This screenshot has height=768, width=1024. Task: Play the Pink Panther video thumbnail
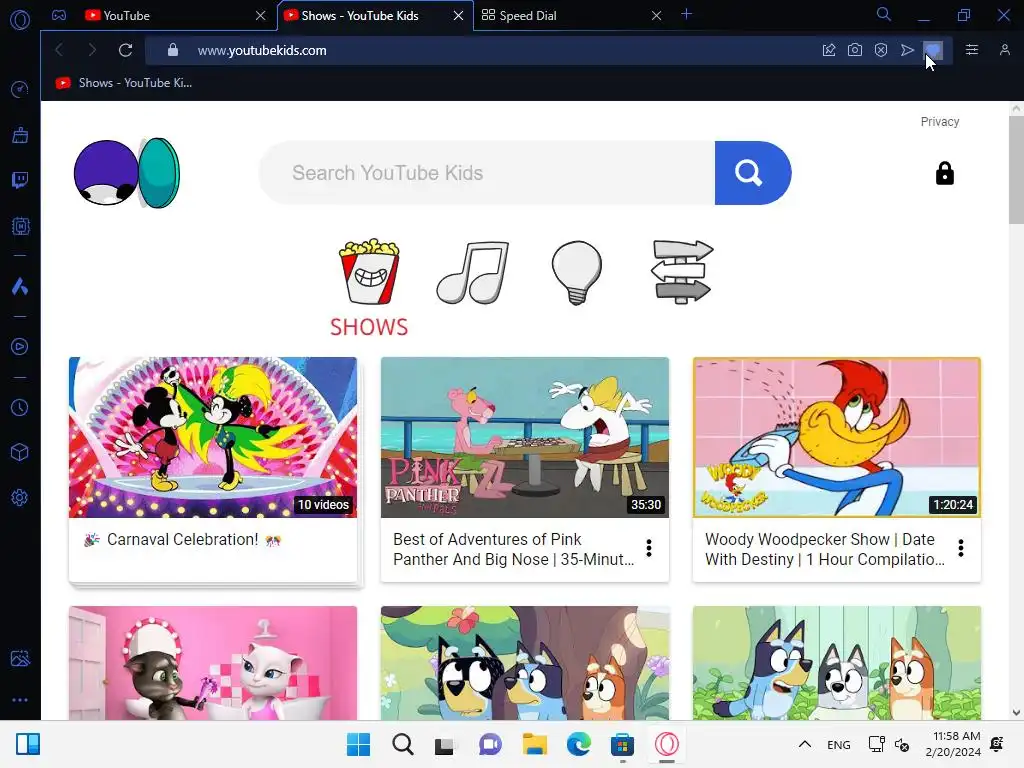(525, 438)
